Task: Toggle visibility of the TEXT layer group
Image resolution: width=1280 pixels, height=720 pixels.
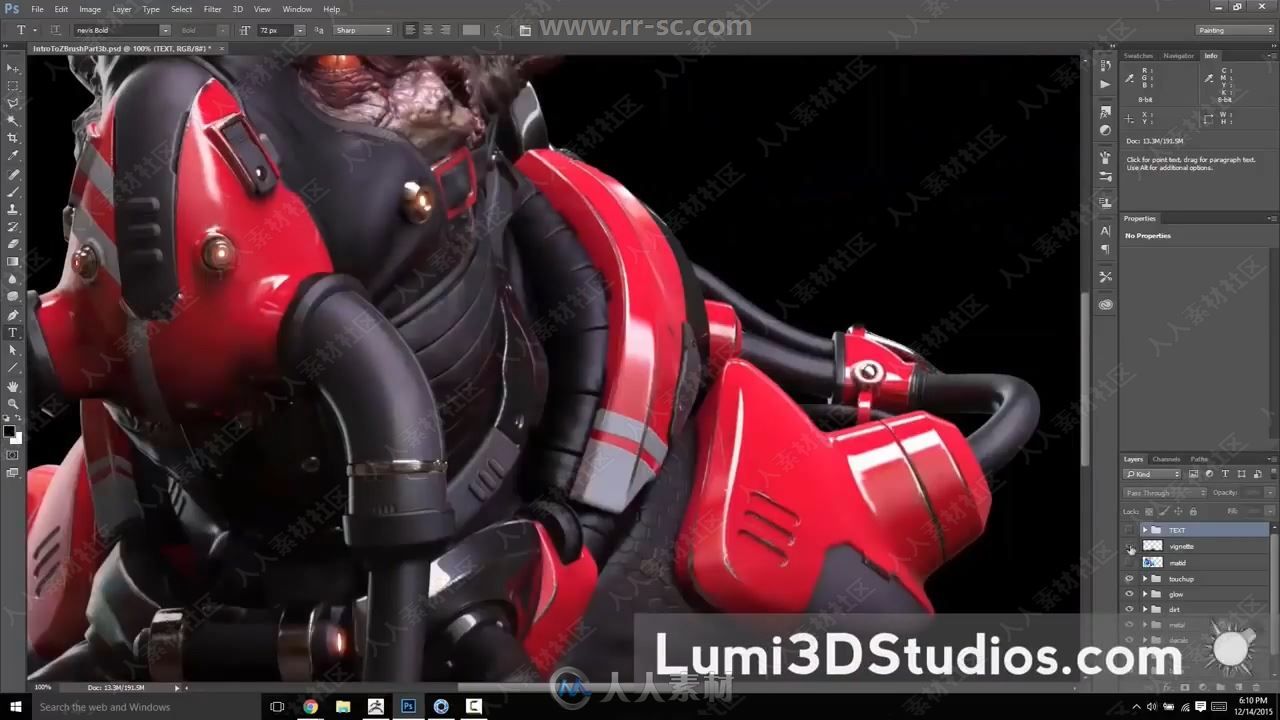Action: (x=1129, y=530)
